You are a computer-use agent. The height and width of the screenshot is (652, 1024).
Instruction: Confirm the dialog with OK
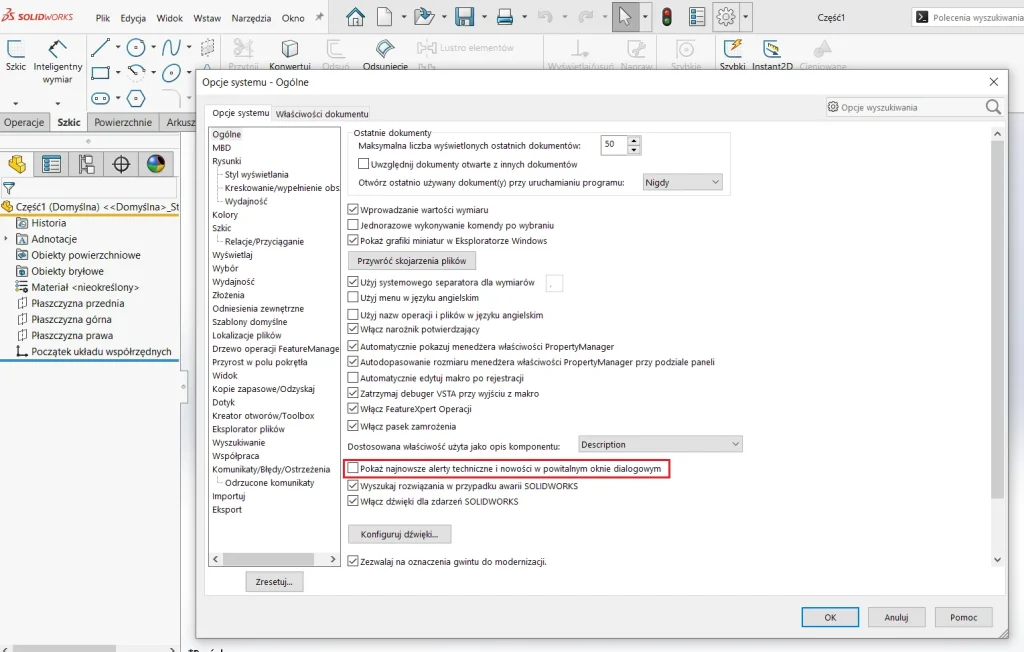tap(830, 617)
